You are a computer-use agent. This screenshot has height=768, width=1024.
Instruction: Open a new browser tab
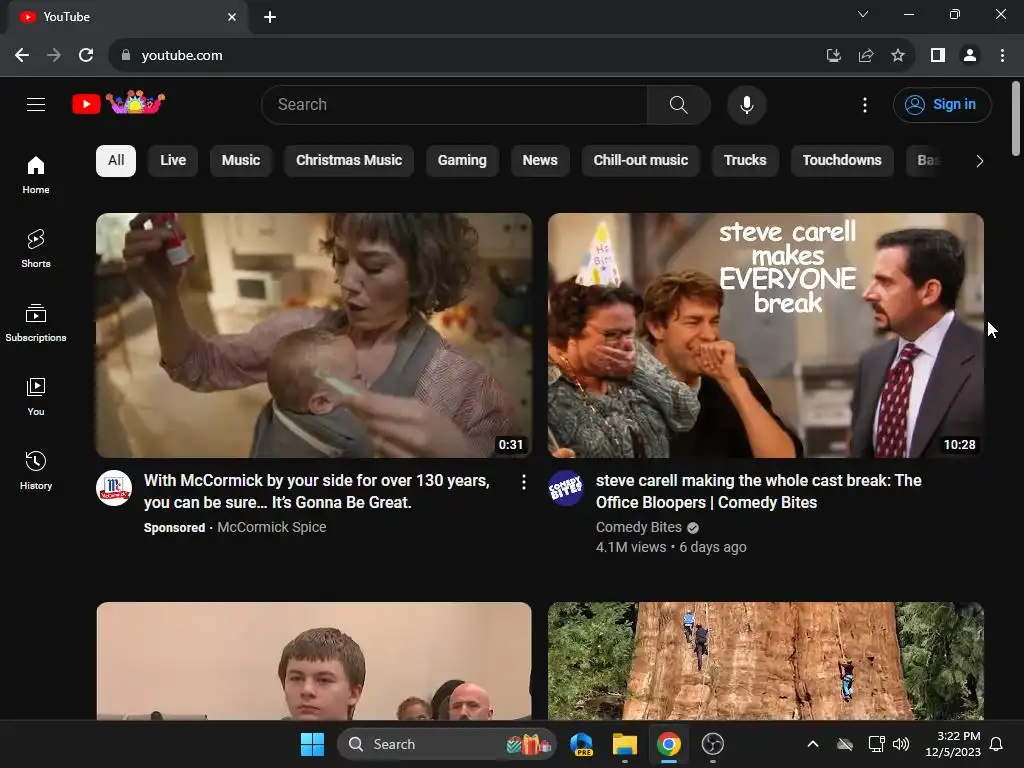click(x=270, y=17)
